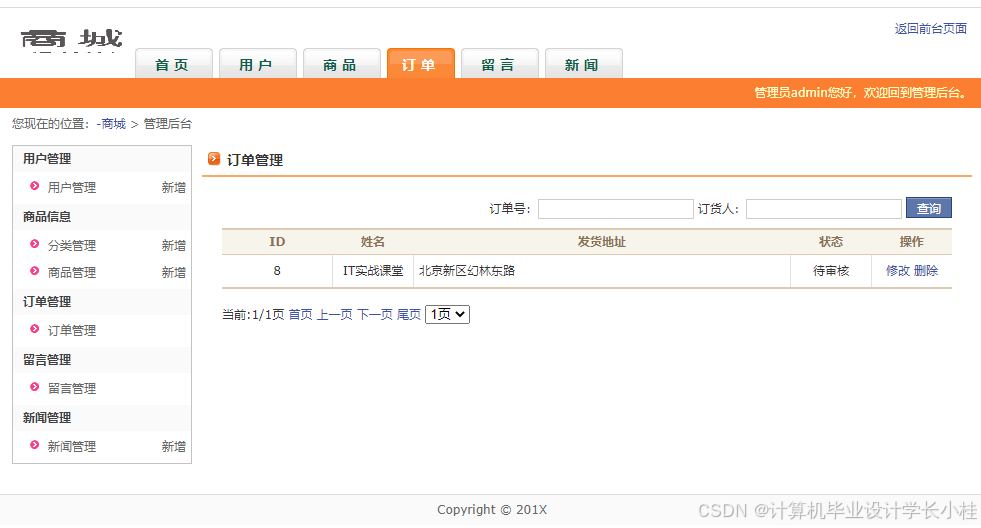Select the 订单 tab

click(x=420, y=64)
